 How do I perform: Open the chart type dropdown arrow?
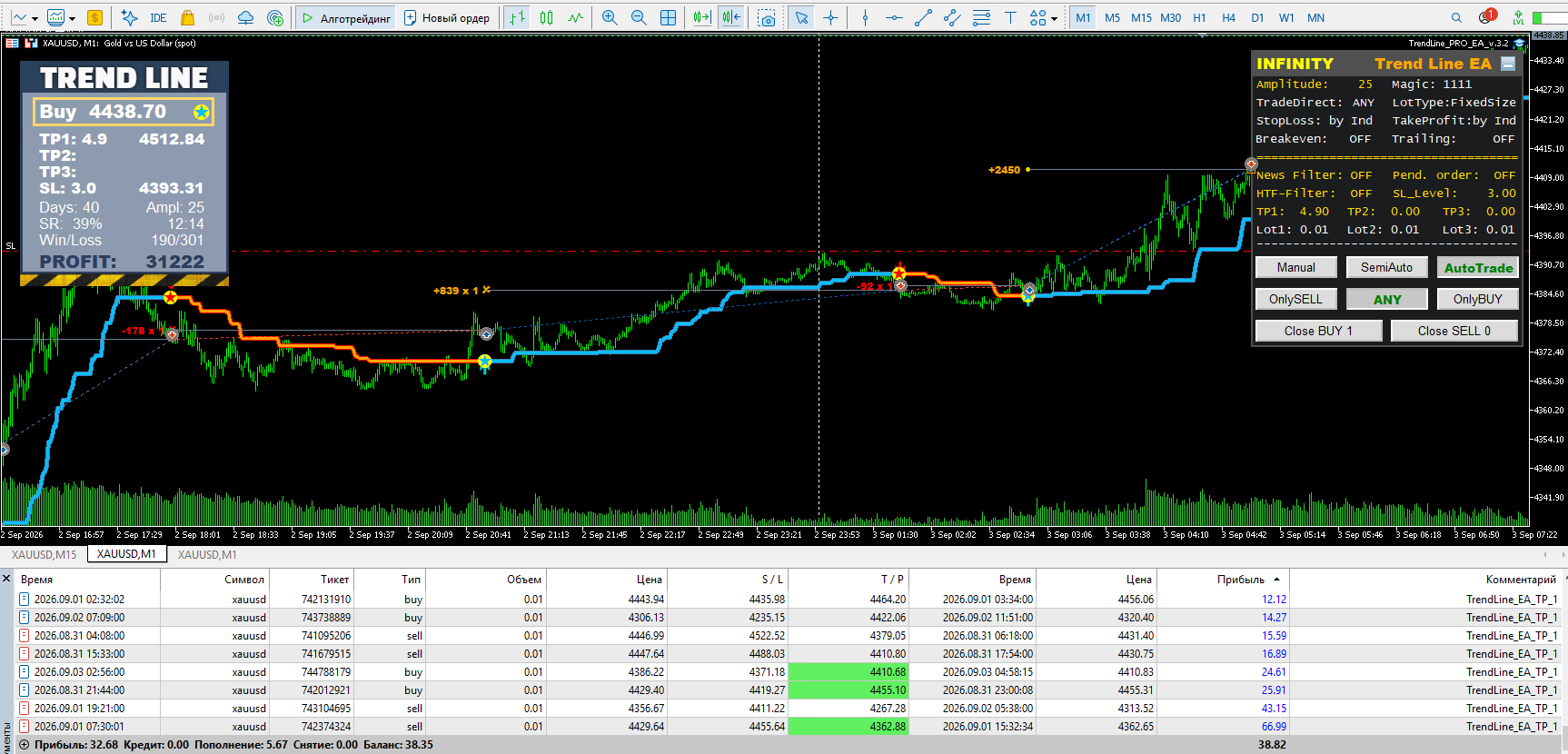coord(35,18)
